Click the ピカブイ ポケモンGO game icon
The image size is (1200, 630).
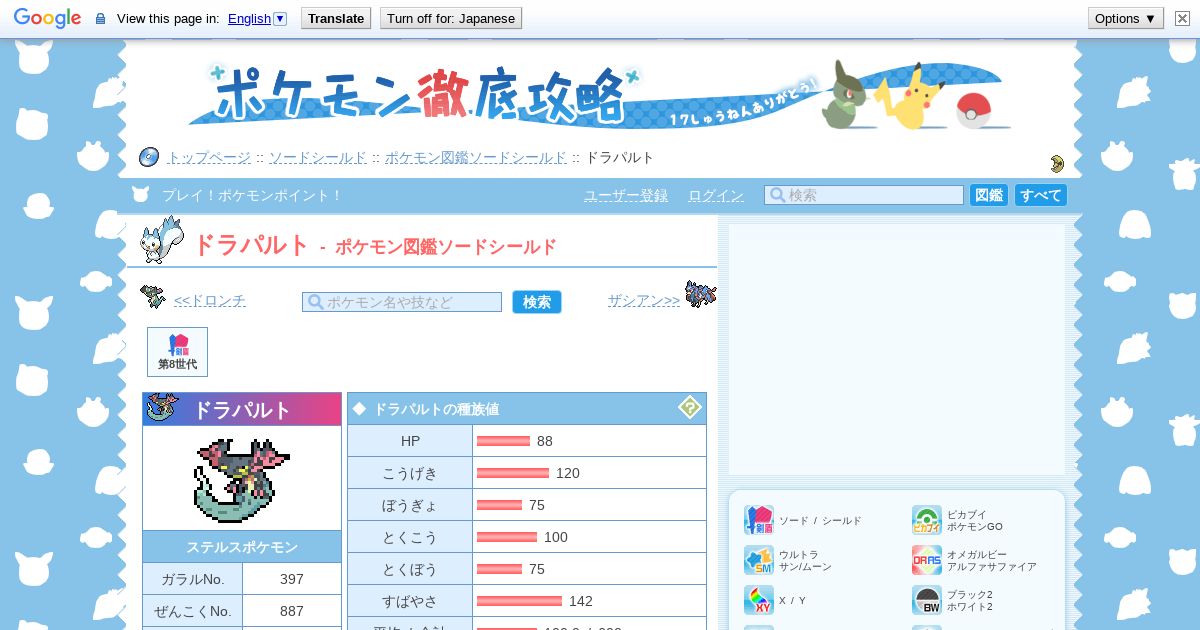[x=927, y=520]
